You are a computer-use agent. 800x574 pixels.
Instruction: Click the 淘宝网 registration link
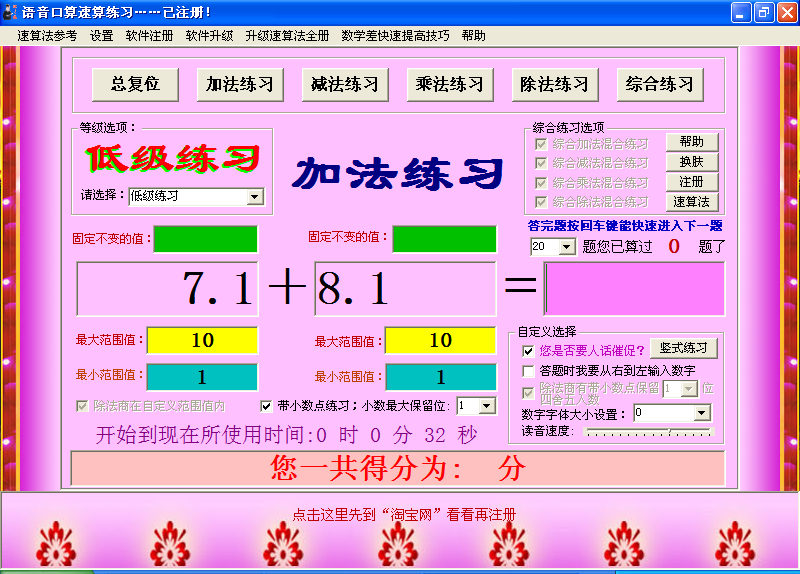pos(404,514)
